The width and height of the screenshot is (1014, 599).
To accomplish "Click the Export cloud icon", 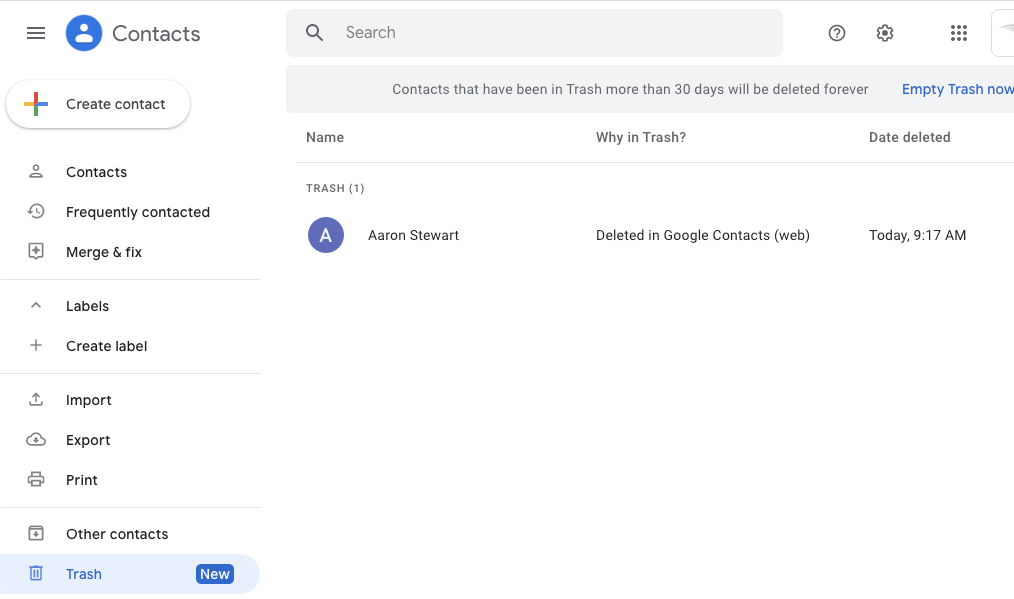I will (x=36, y=439).
